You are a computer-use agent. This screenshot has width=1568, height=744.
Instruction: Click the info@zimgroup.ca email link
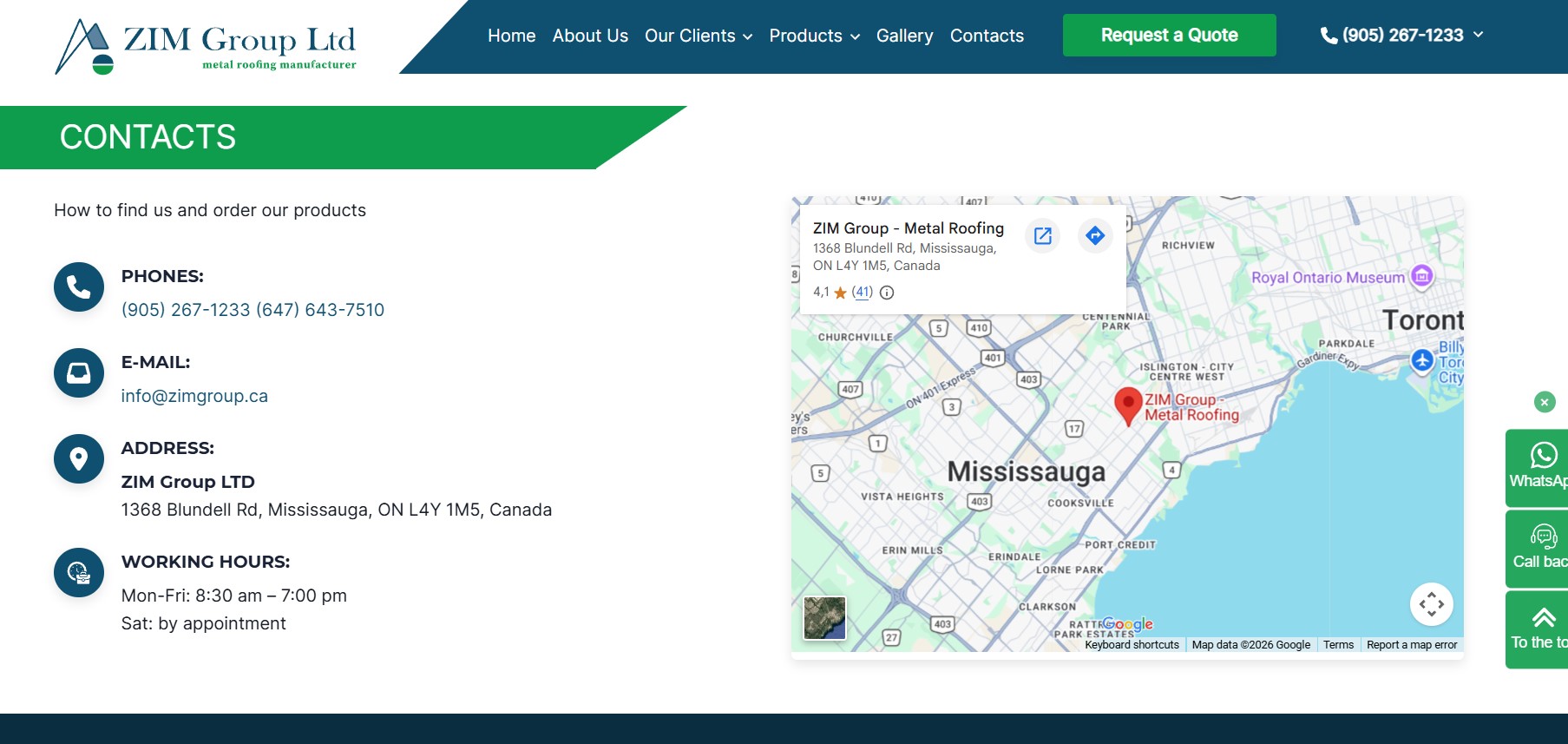[194, 396]
